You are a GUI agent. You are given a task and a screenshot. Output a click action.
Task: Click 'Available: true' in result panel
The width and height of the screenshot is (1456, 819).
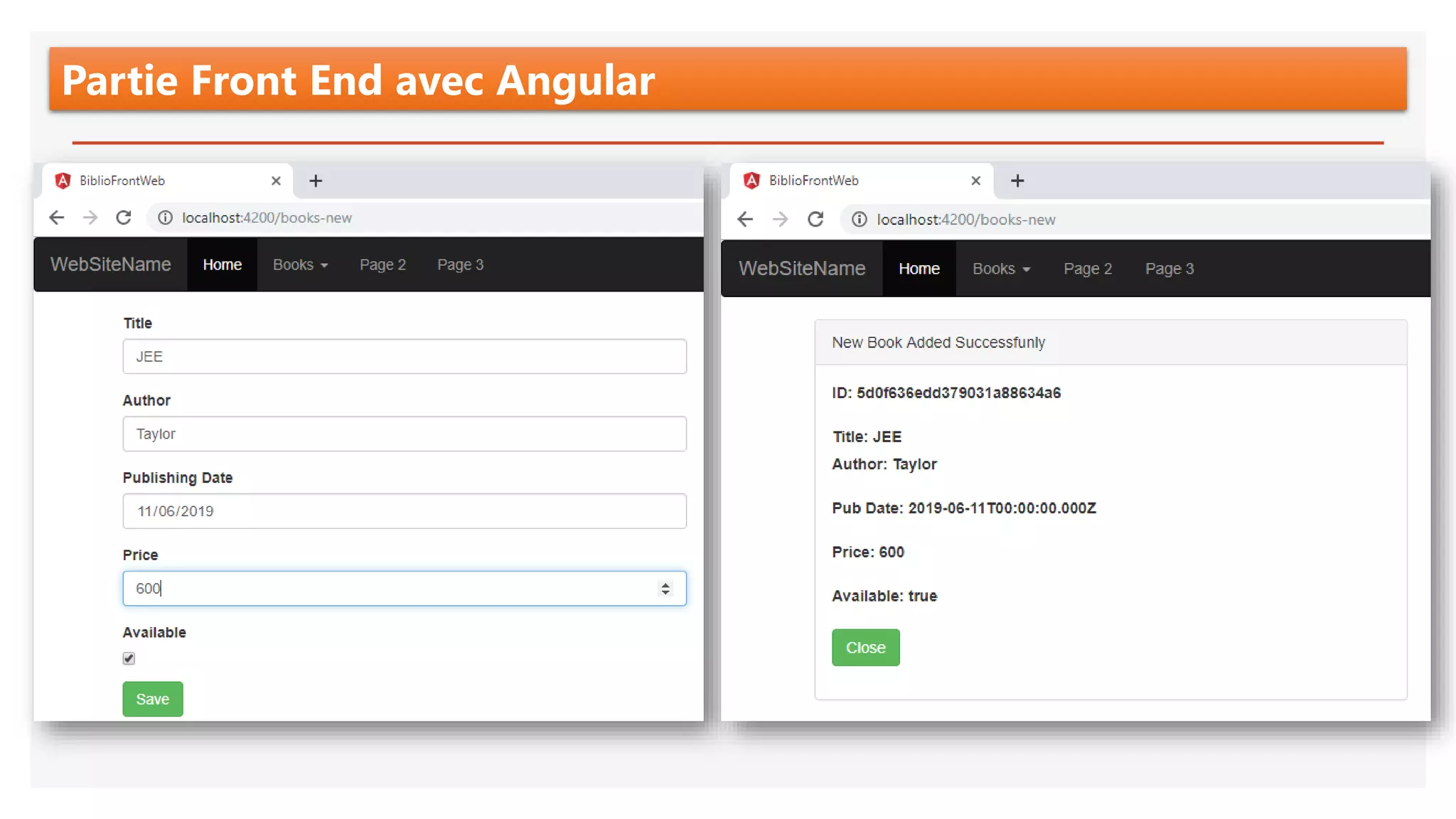[x=884, y=596]
